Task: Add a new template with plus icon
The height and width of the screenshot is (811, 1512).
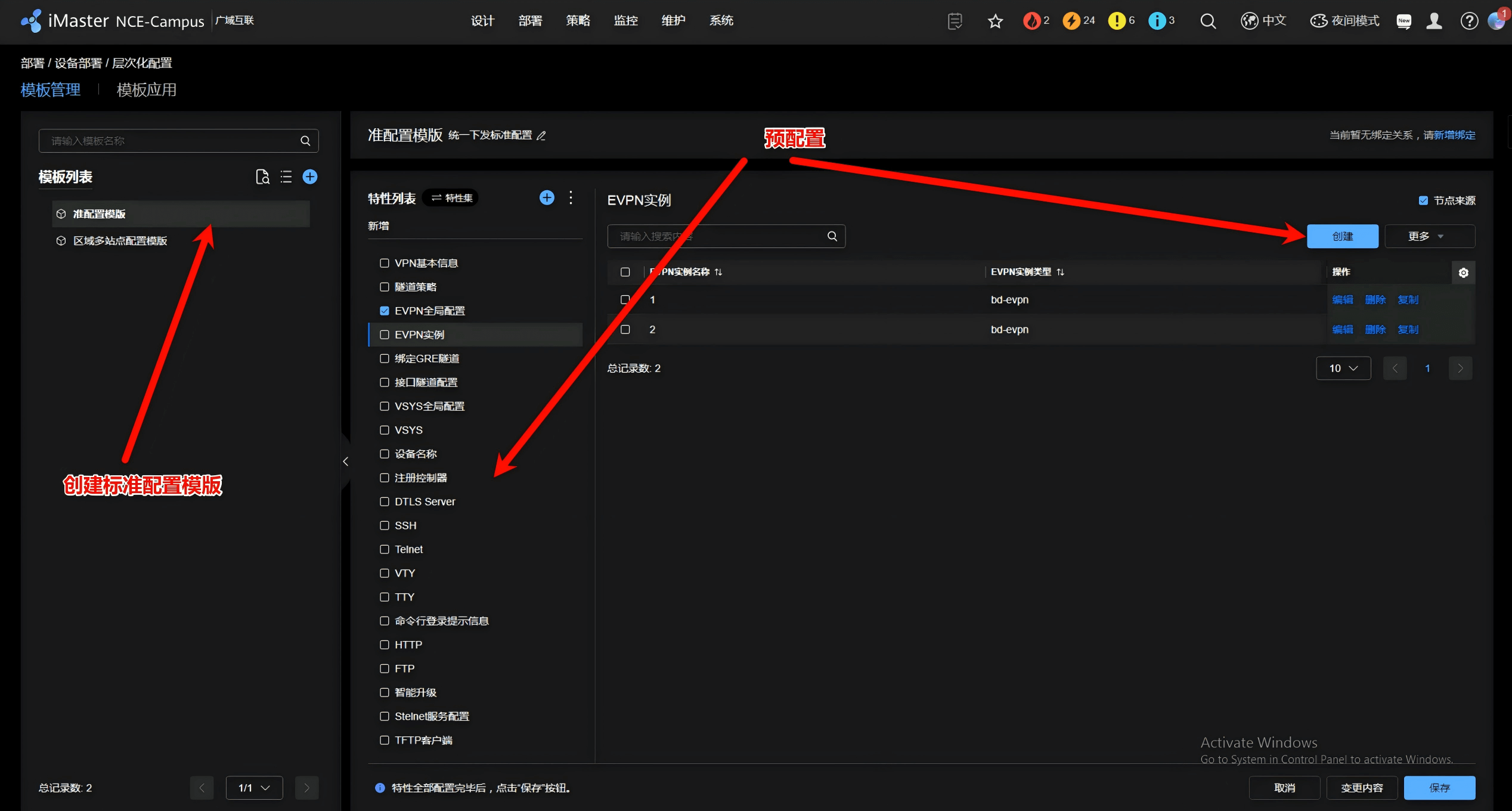Action: [310, 177]
